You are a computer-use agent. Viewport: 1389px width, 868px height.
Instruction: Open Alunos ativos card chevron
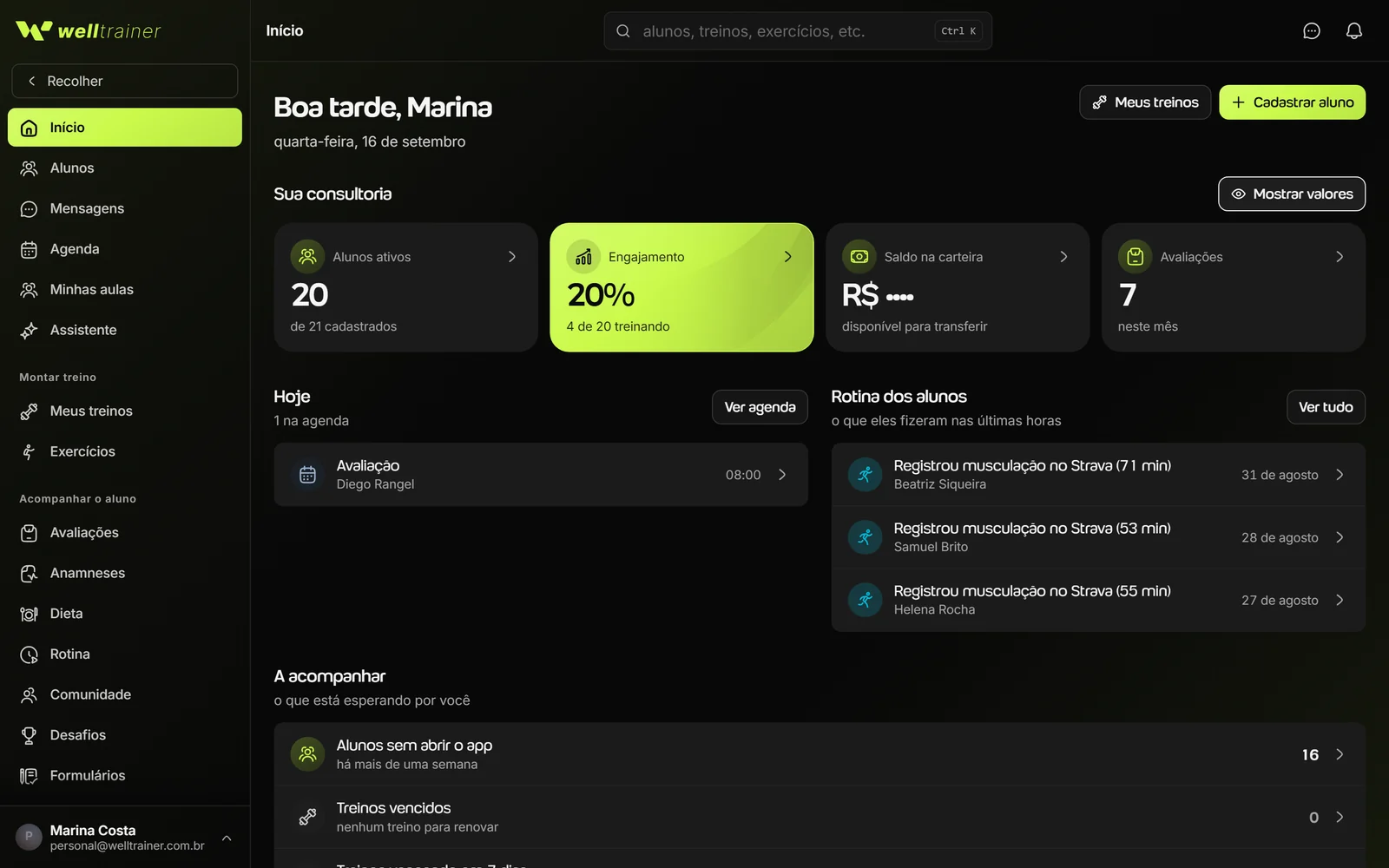[x=512, y=257]
